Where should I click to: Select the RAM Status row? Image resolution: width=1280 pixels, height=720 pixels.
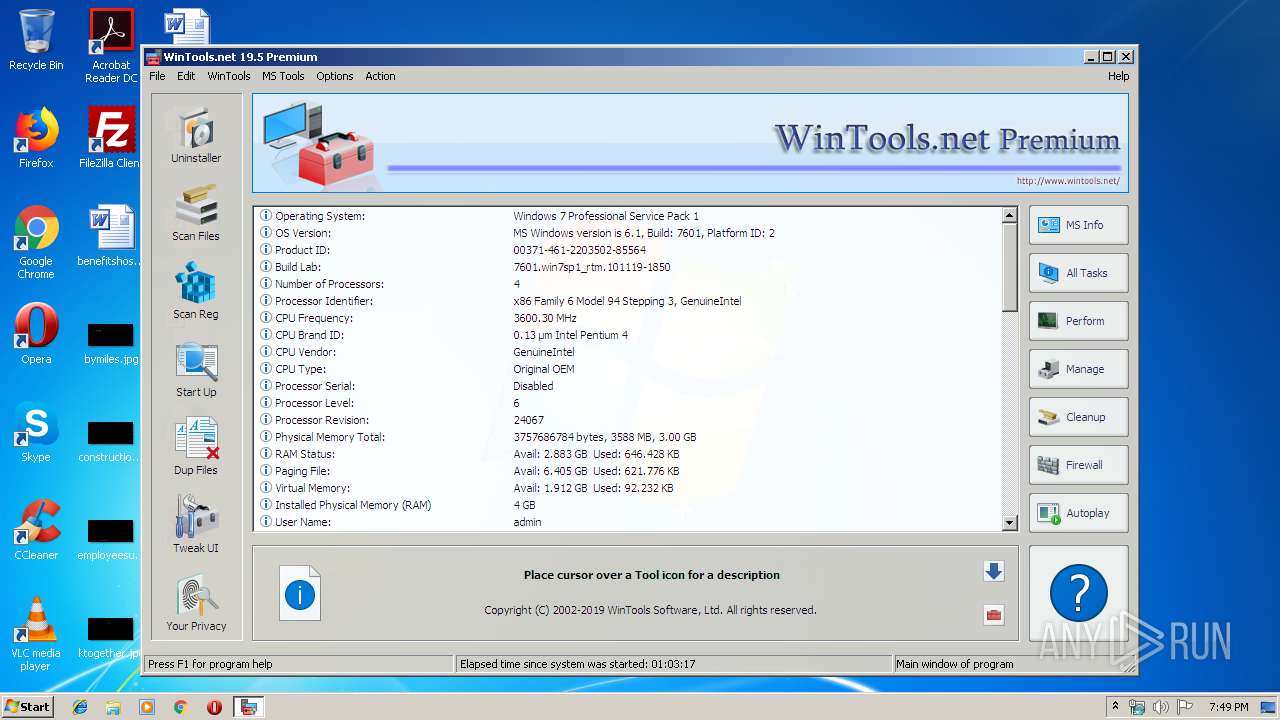[x=629, y=454]
